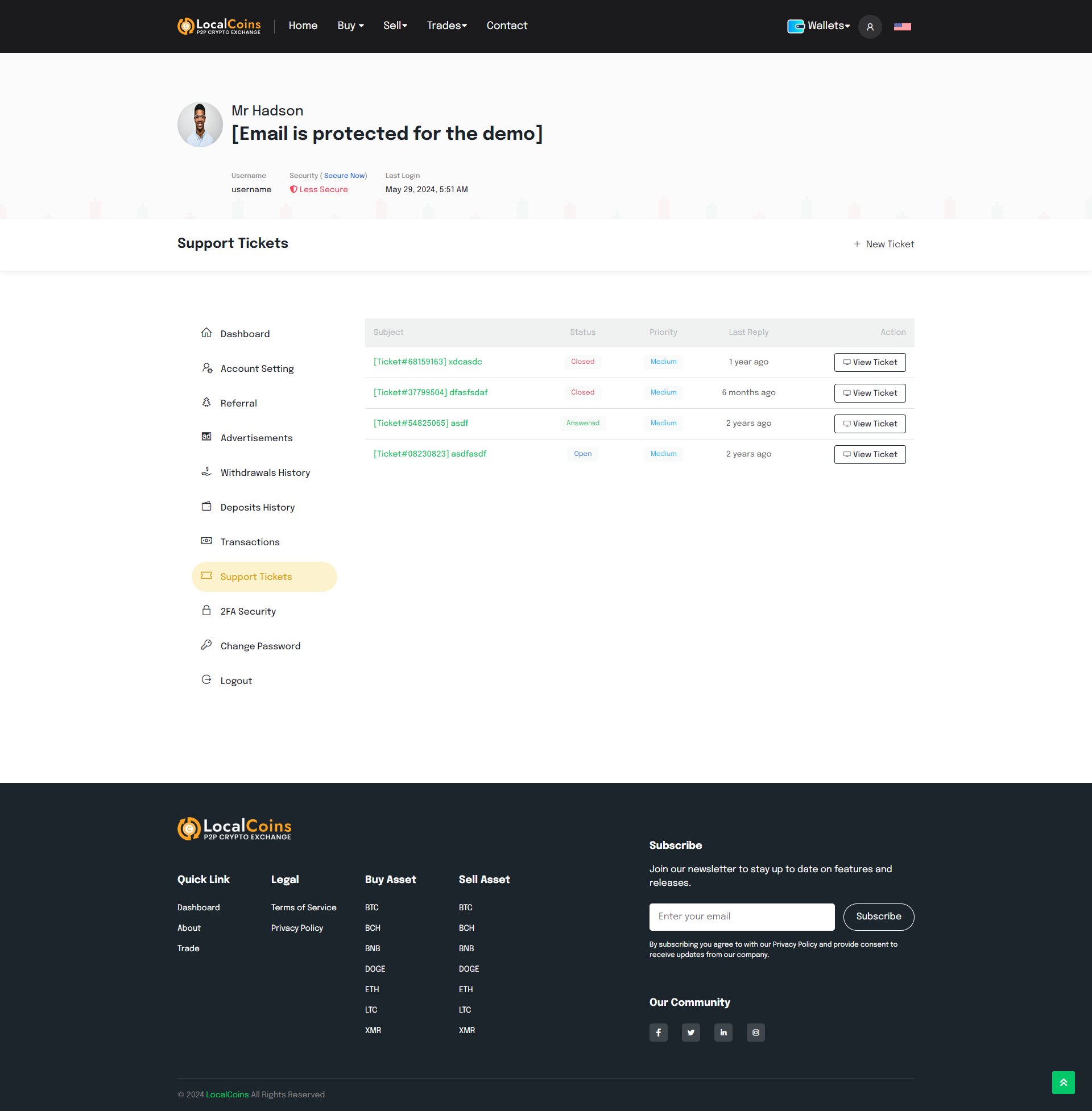Click the LocalCoins Twitter community icon

[x=690, y=1032]
